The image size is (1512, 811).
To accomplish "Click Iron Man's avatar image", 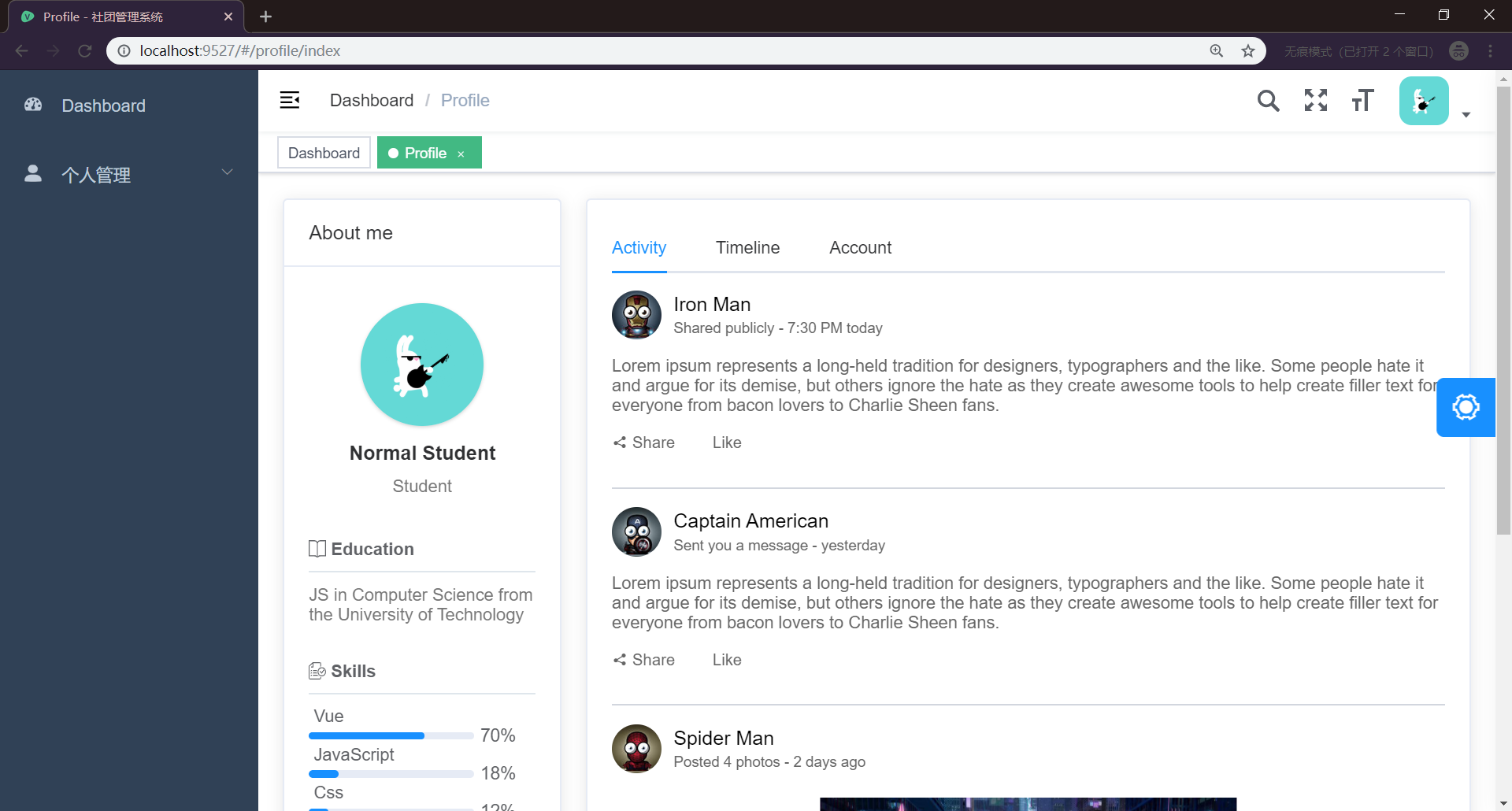I will point(636,315).
